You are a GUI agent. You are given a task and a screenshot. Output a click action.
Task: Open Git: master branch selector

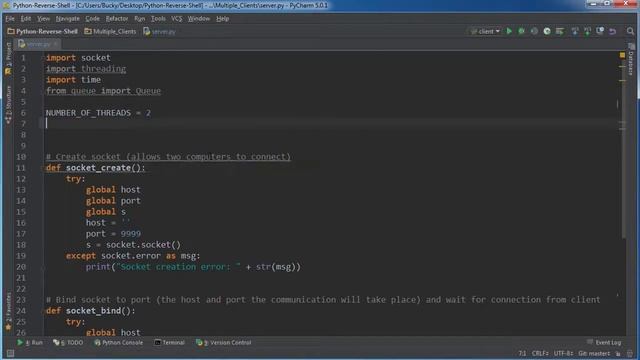[594, 353]
